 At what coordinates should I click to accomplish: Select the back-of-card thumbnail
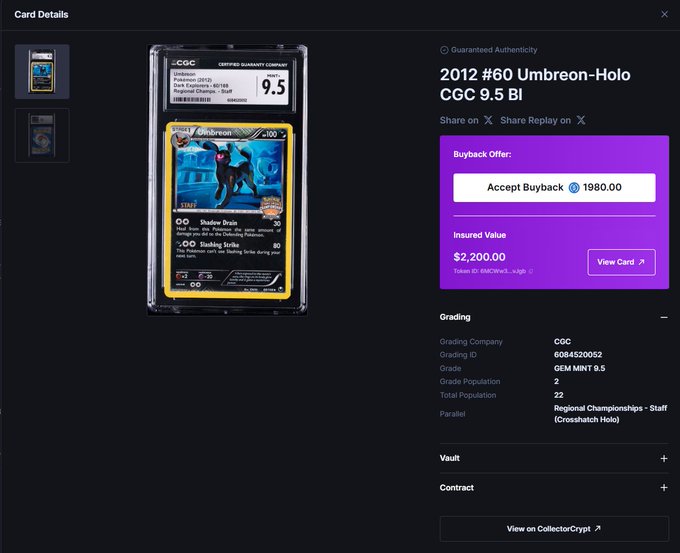tap(42, 135)
